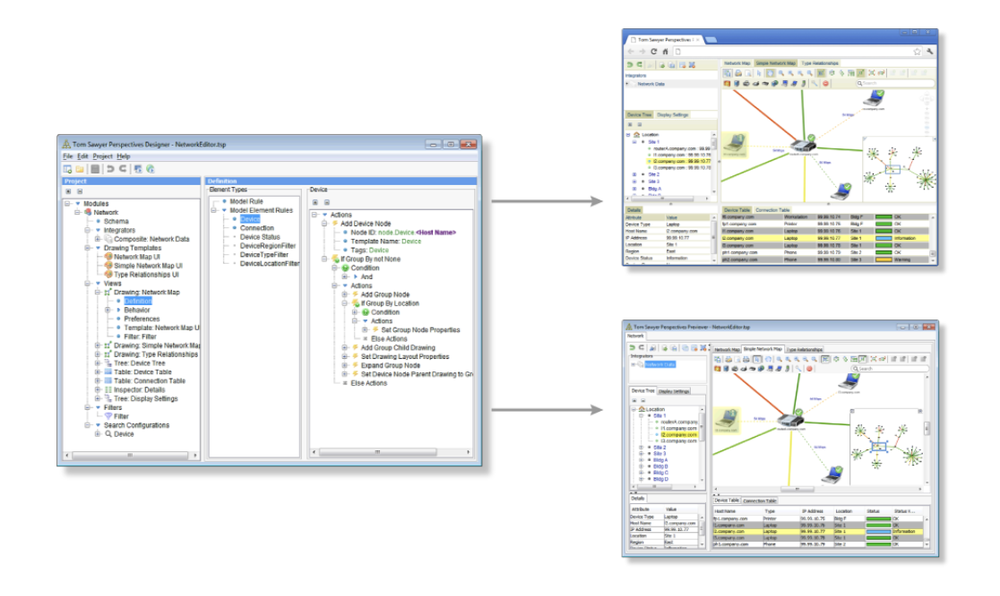Click the Location home icon in Previewer device tree
Screen dimensions: 1000x596
click(x=642, y=409)
